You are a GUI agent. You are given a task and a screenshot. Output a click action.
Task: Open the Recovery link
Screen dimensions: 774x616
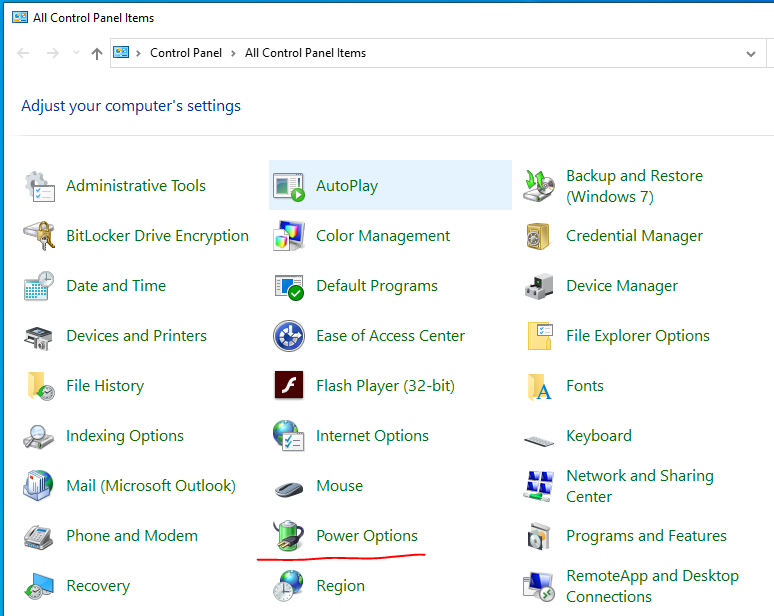point(98,586)
